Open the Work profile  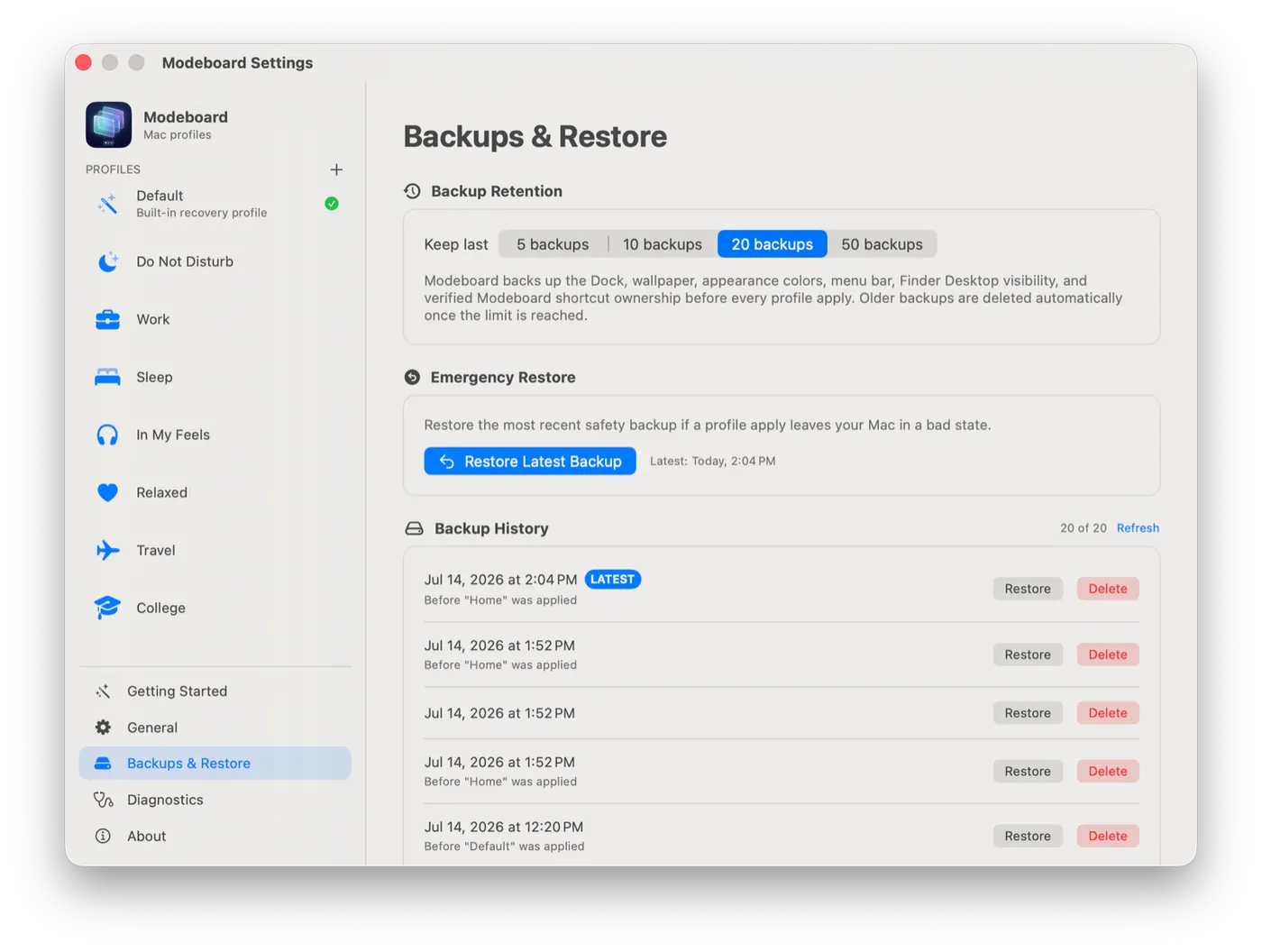pyautogui.click(x=215, y=319)
